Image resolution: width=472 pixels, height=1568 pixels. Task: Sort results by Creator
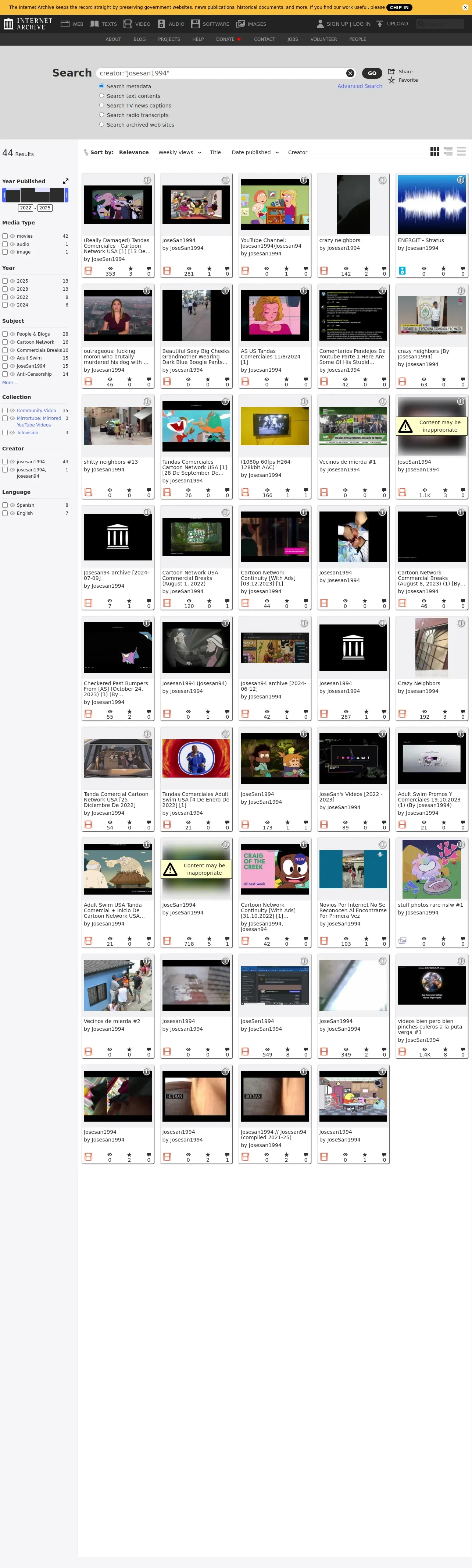click(x=297, y=152)
